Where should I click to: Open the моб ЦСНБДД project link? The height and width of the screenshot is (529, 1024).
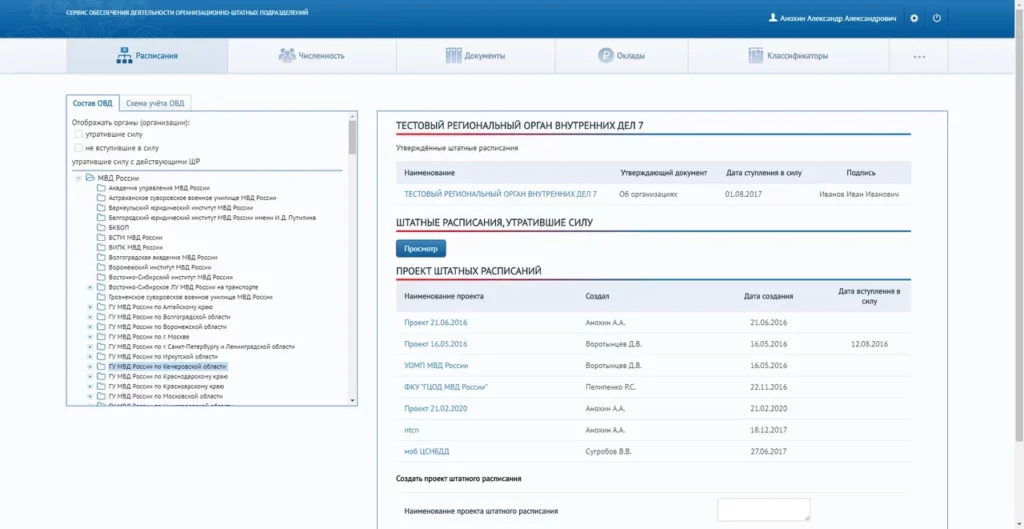tap(426, 451)
